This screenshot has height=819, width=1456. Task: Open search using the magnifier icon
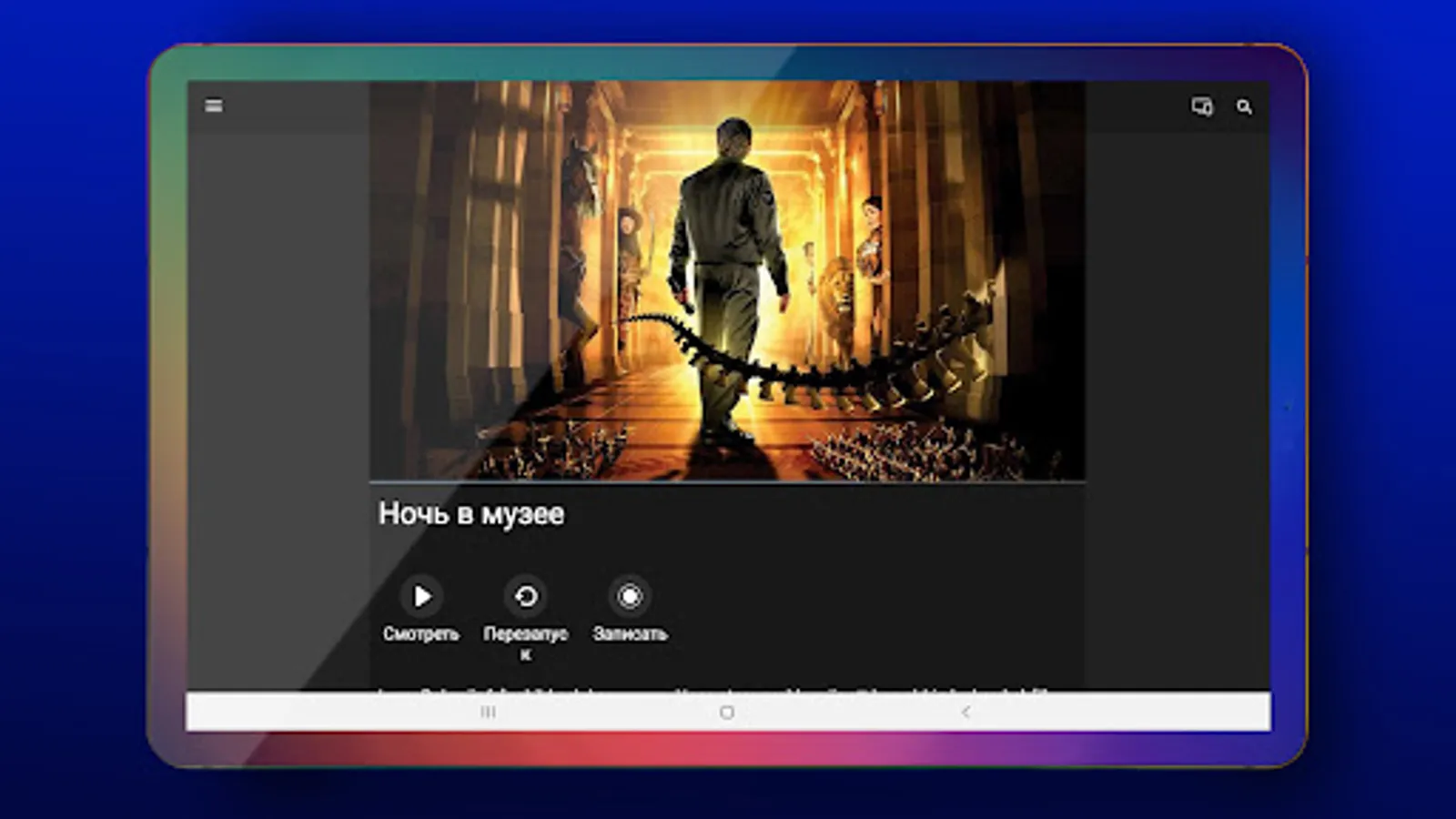pyautogui.click(x=1243, y=107)
